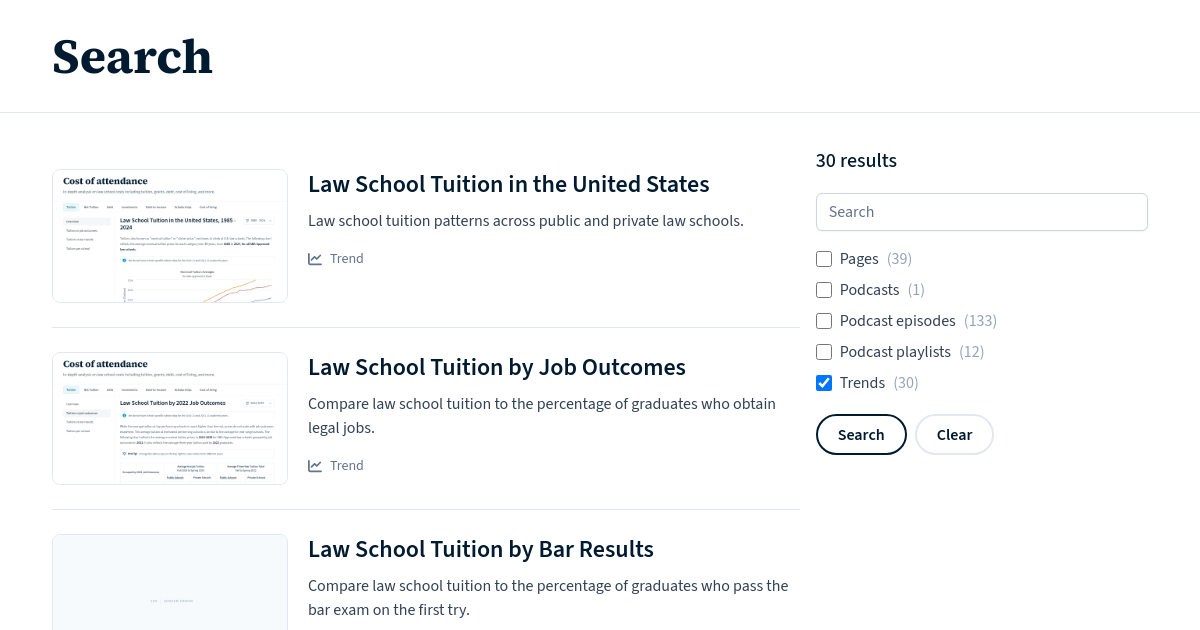Screen dimensions: 1200x630
Task: Open "Law School Tuition by Bar Results"
Action: coord(481,549)
